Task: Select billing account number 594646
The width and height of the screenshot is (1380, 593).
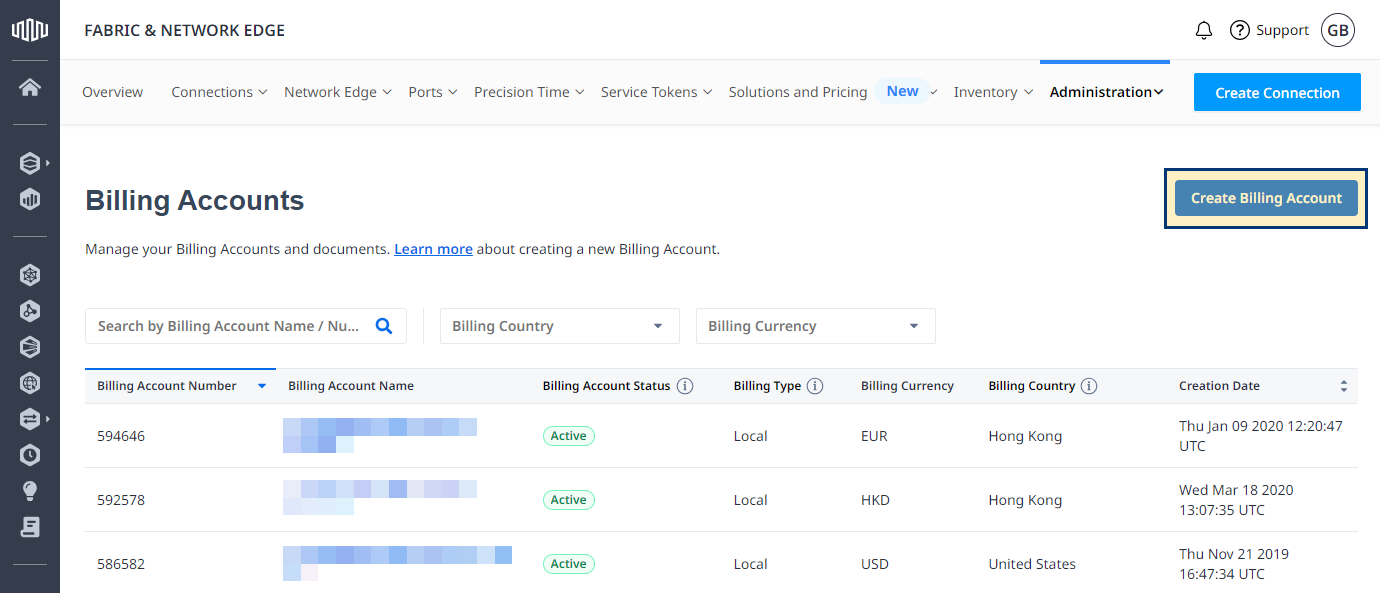Action: [x=121, y=436]
